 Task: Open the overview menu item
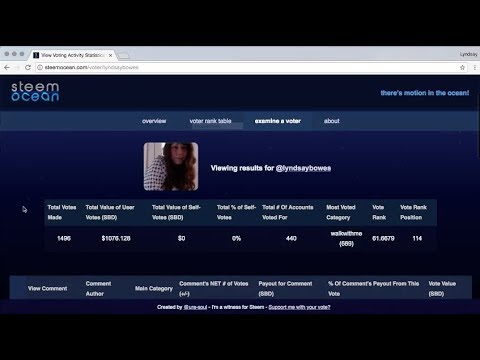[154, 121]
